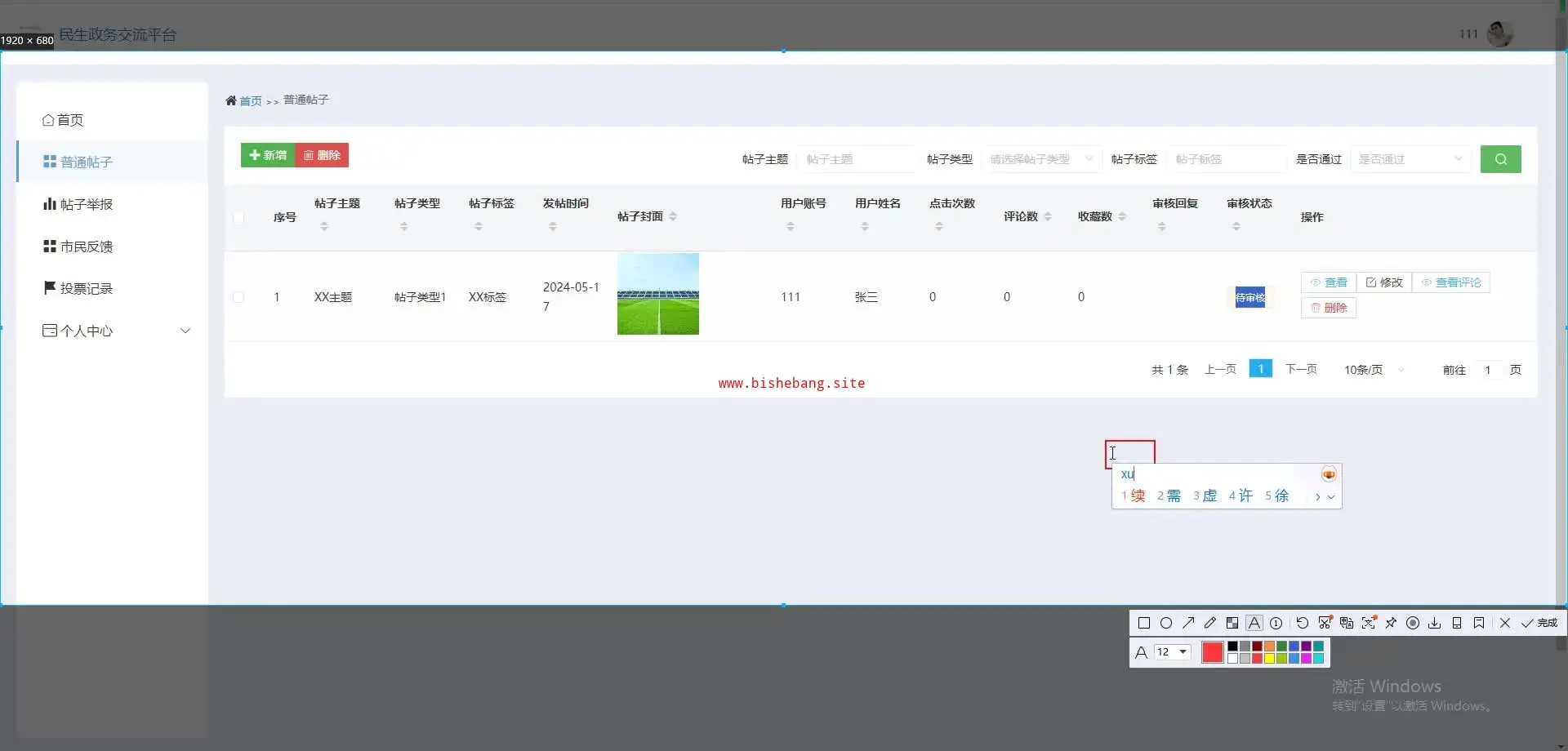Viewport: 1568px width, 751px height.
Task: Sort by 发帖时间 column
Action: [553, 226]
